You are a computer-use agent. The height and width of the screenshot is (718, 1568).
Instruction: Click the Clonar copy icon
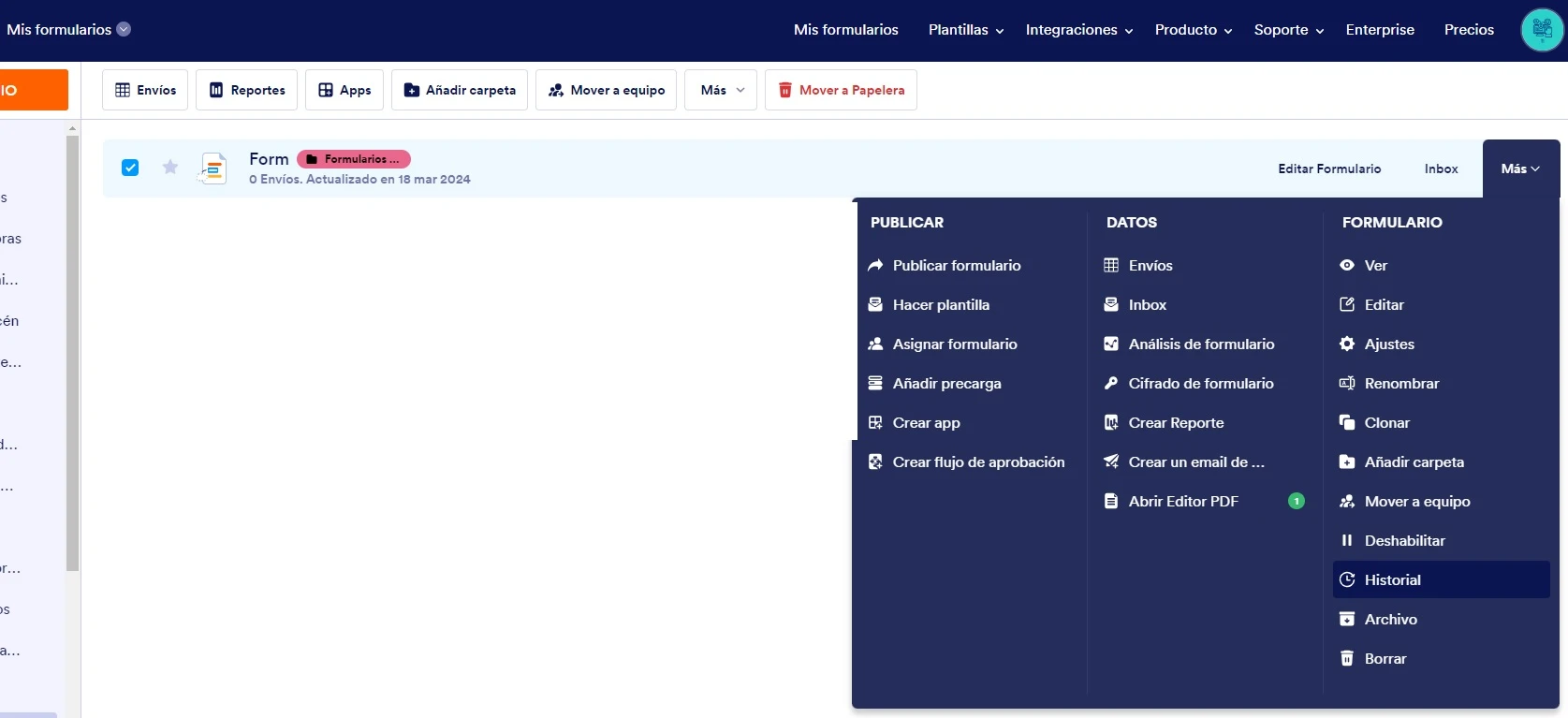[x=1347, y=422]
